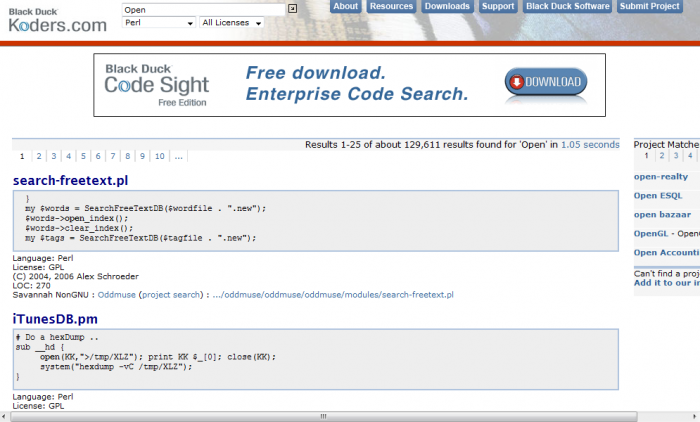Click the 'project search' link
The height and width of the screenshot is (422, 700).
[171, 295]
